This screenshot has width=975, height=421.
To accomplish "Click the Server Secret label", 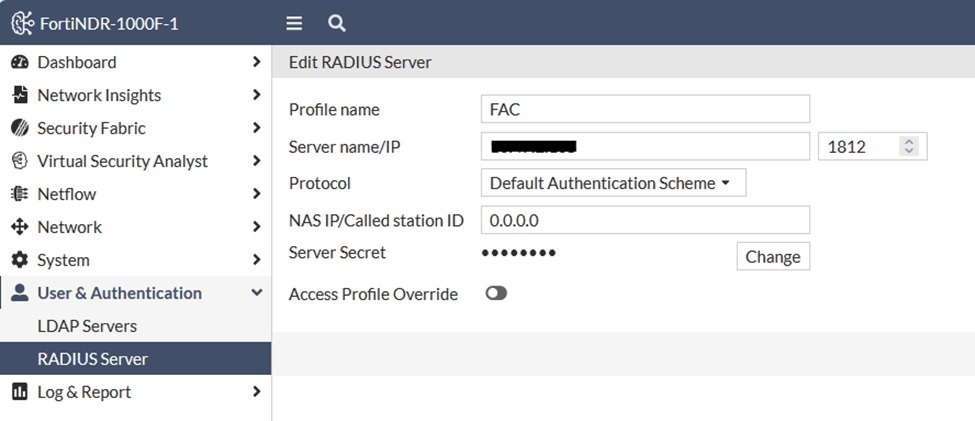I will pos(337,252).
